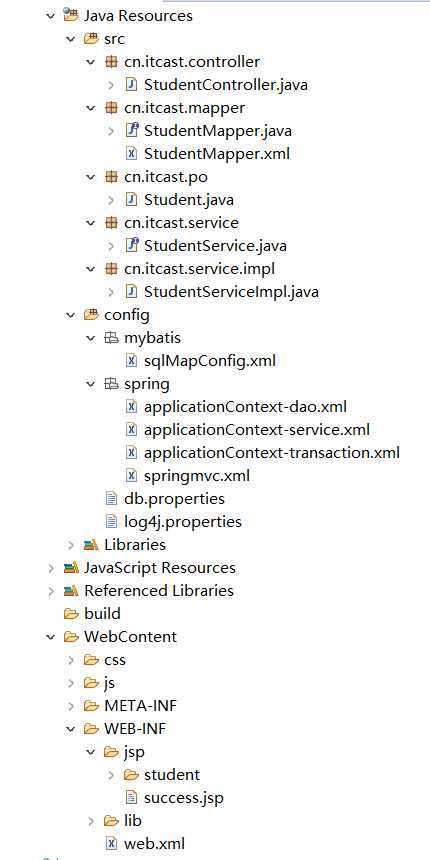
Task: Collapse the src source folder
Action: pyautogui.click(x=71, y=39)
